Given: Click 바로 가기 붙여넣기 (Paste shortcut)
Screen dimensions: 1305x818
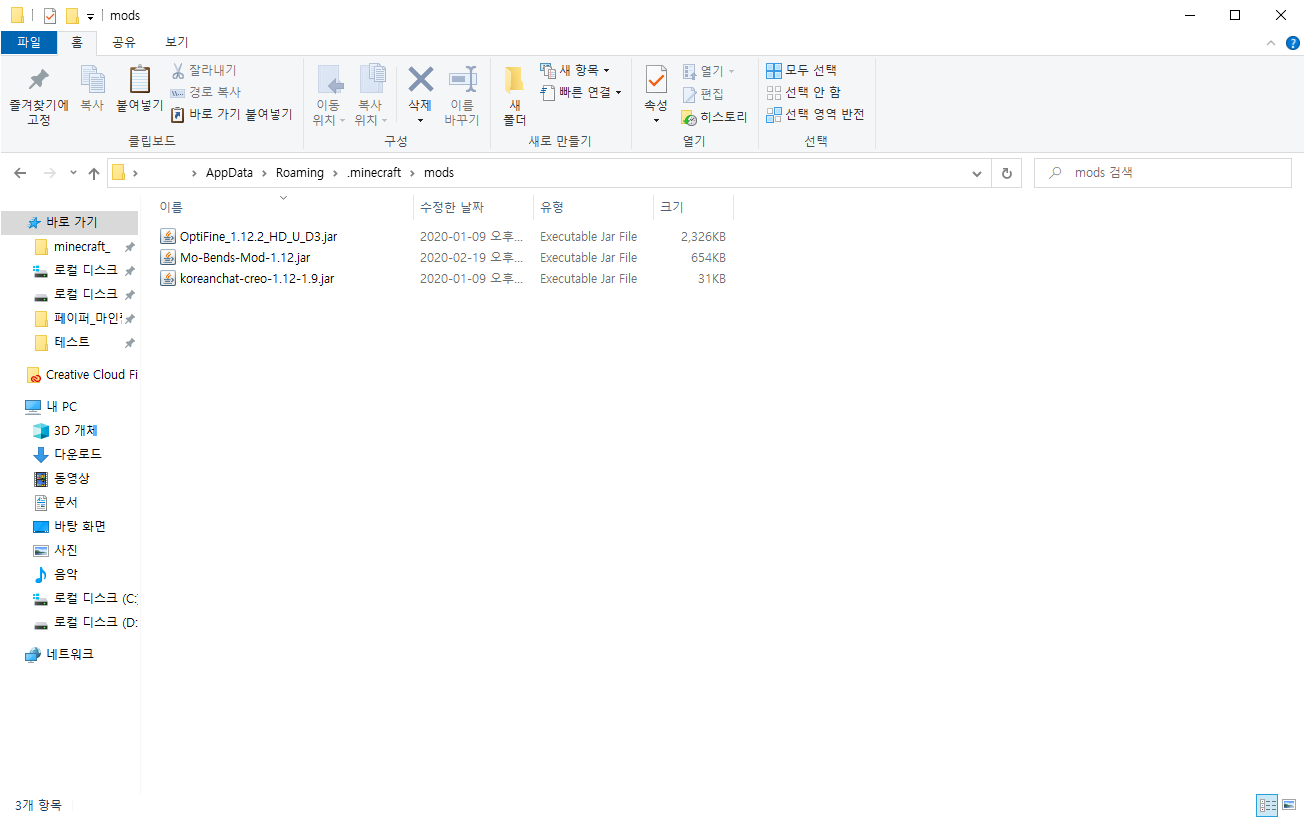Looking at the screenshot, I should (231, 114).
